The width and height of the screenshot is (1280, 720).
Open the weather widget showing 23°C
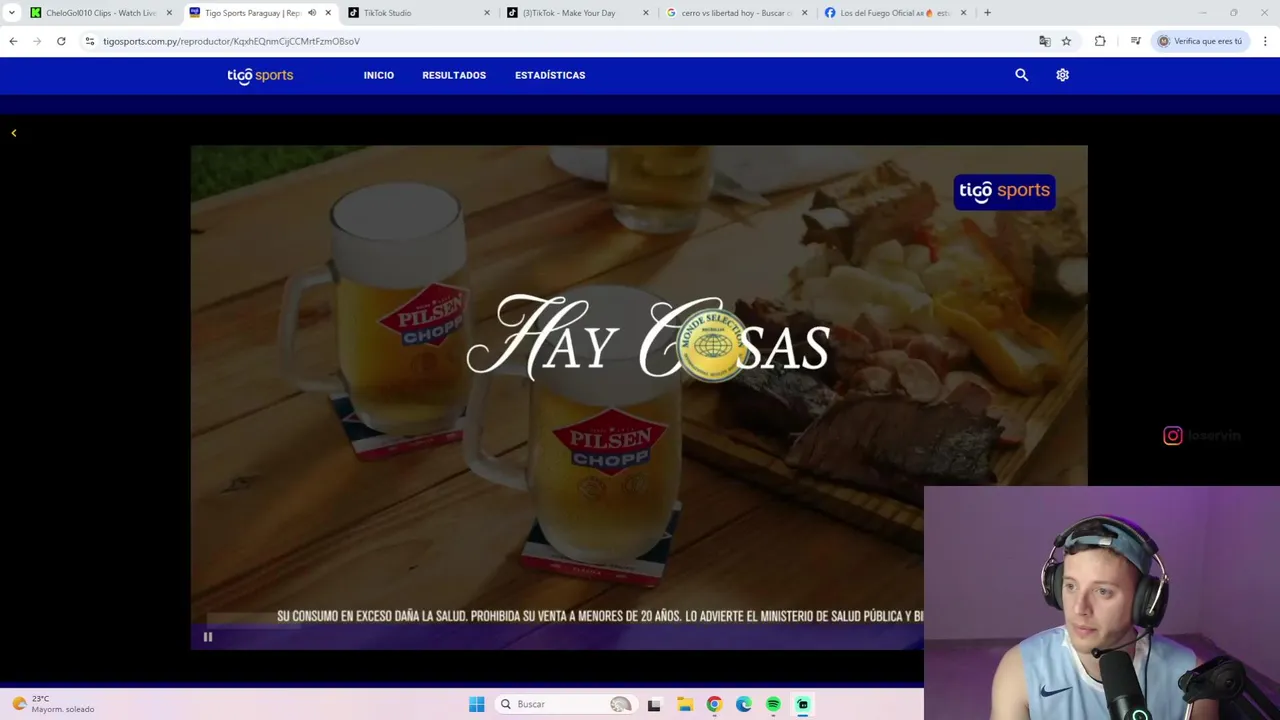(53, 704)
